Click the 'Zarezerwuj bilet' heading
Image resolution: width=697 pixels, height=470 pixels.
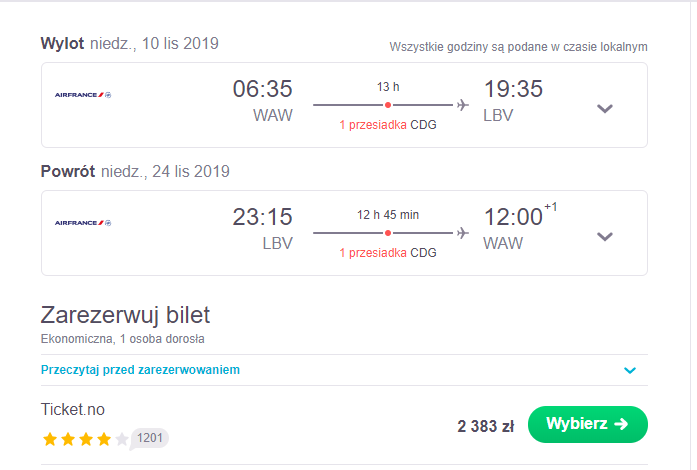coord(125,315)
